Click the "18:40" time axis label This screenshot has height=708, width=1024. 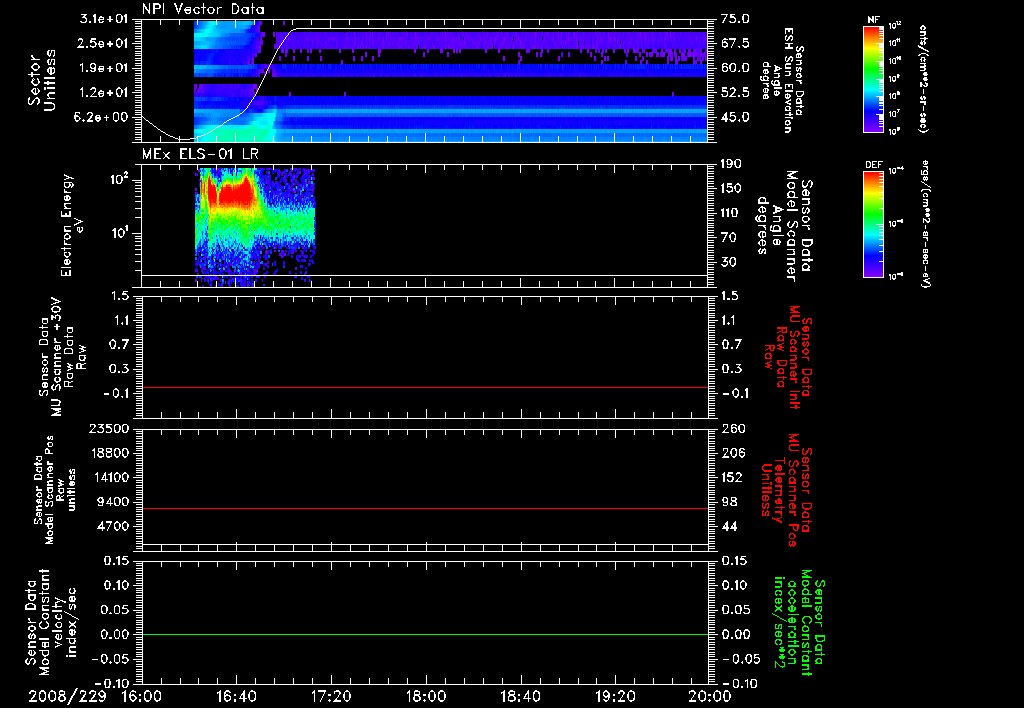520,696
